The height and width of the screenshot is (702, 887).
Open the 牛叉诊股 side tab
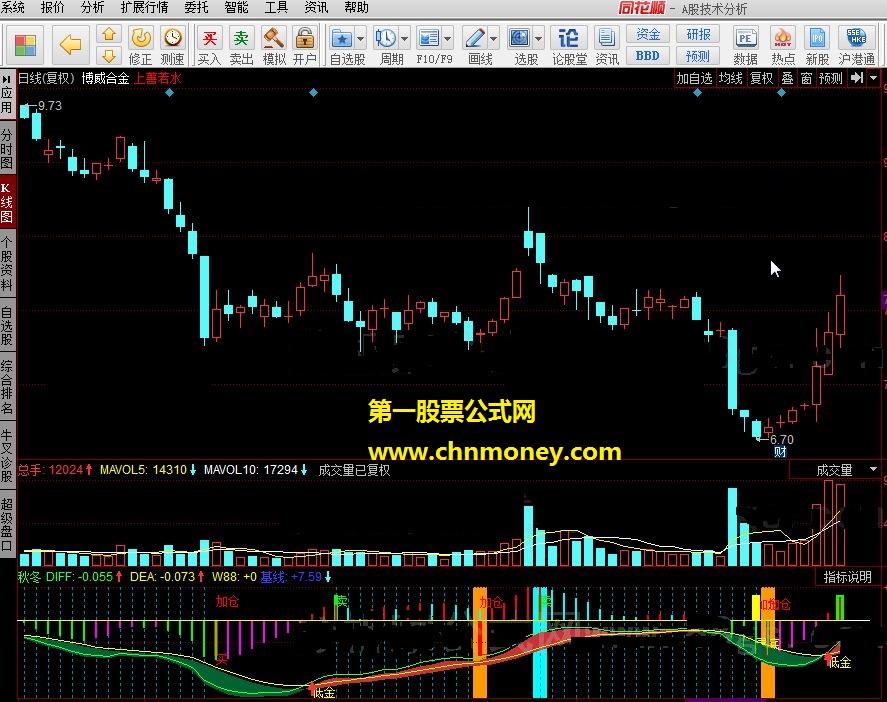7,456
